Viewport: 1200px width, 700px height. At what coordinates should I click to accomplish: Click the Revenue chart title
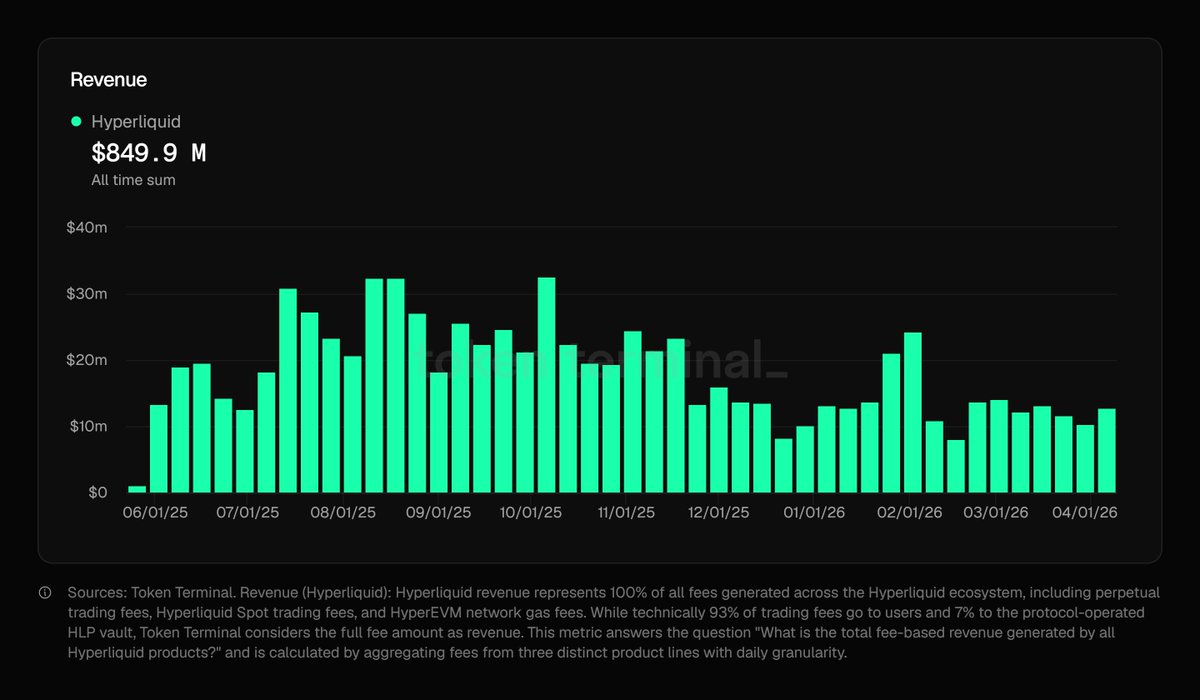(x=108, y=80)
